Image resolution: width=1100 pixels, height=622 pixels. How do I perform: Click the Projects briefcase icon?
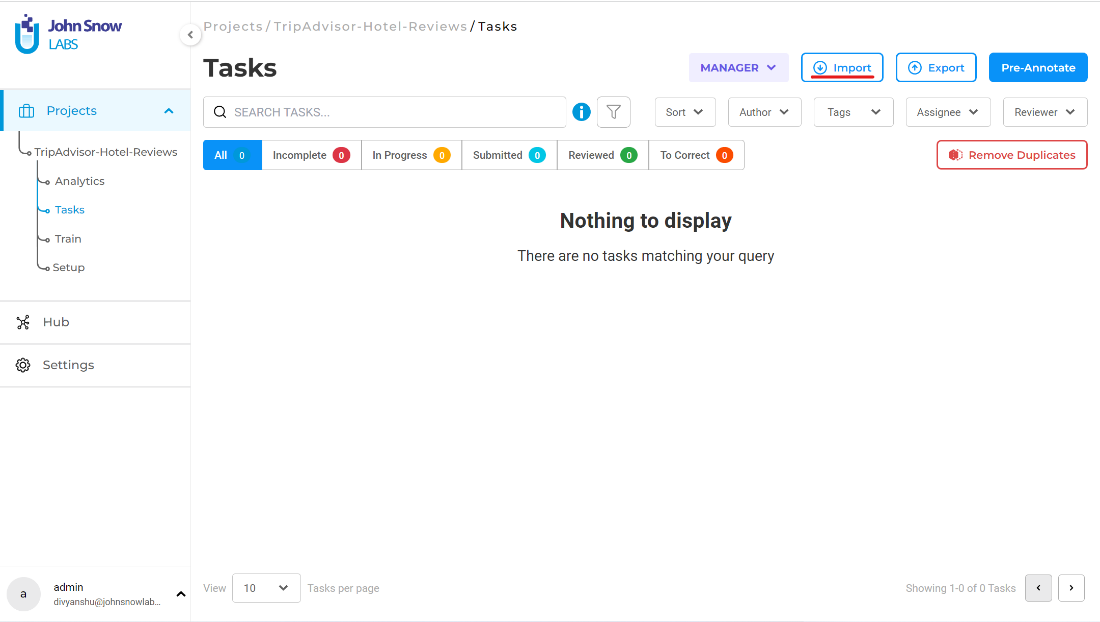(x=27, y=111)
